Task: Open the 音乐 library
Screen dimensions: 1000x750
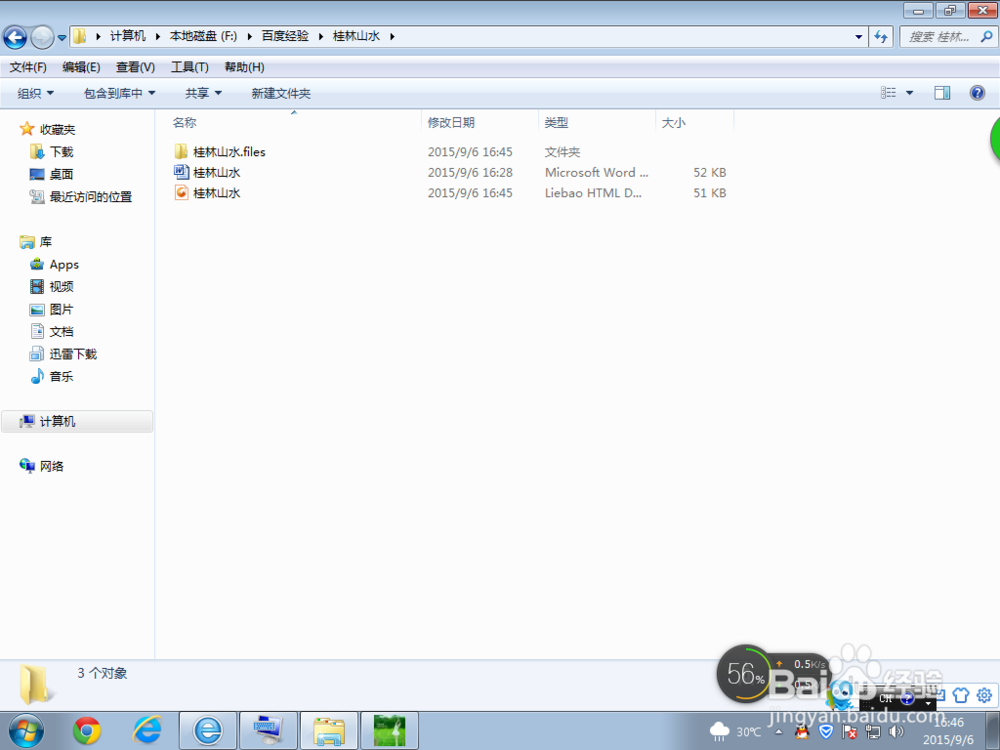Action: tap(62, 376)
